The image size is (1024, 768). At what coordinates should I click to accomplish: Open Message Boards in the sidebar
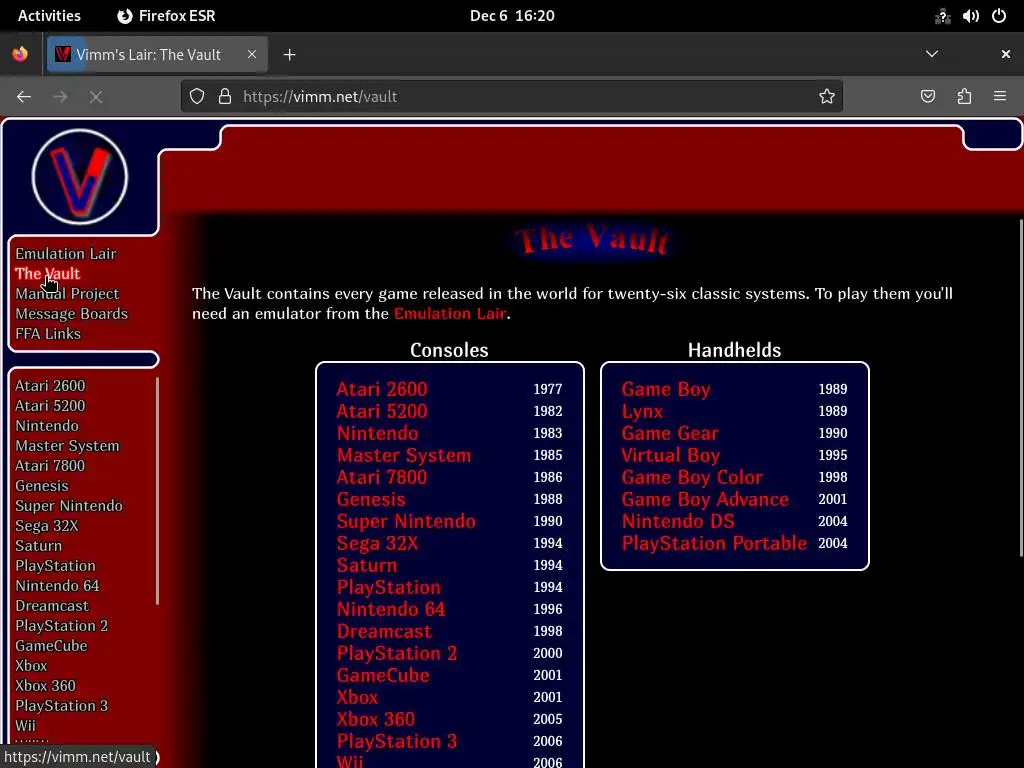[x=72, y=313]
